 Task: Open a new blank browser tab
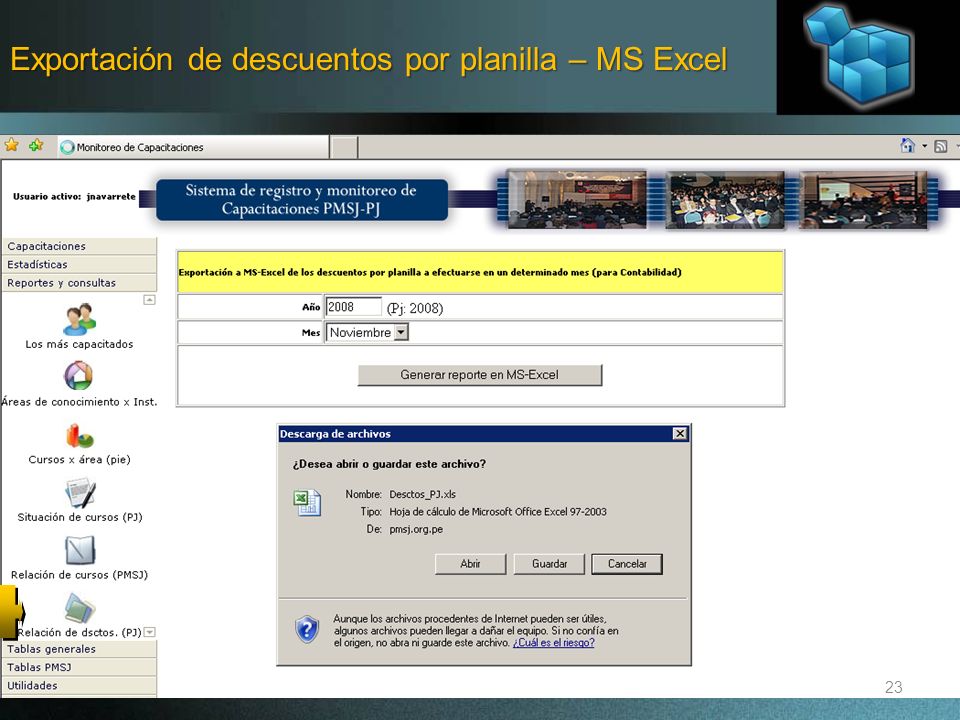pos(344,148)
